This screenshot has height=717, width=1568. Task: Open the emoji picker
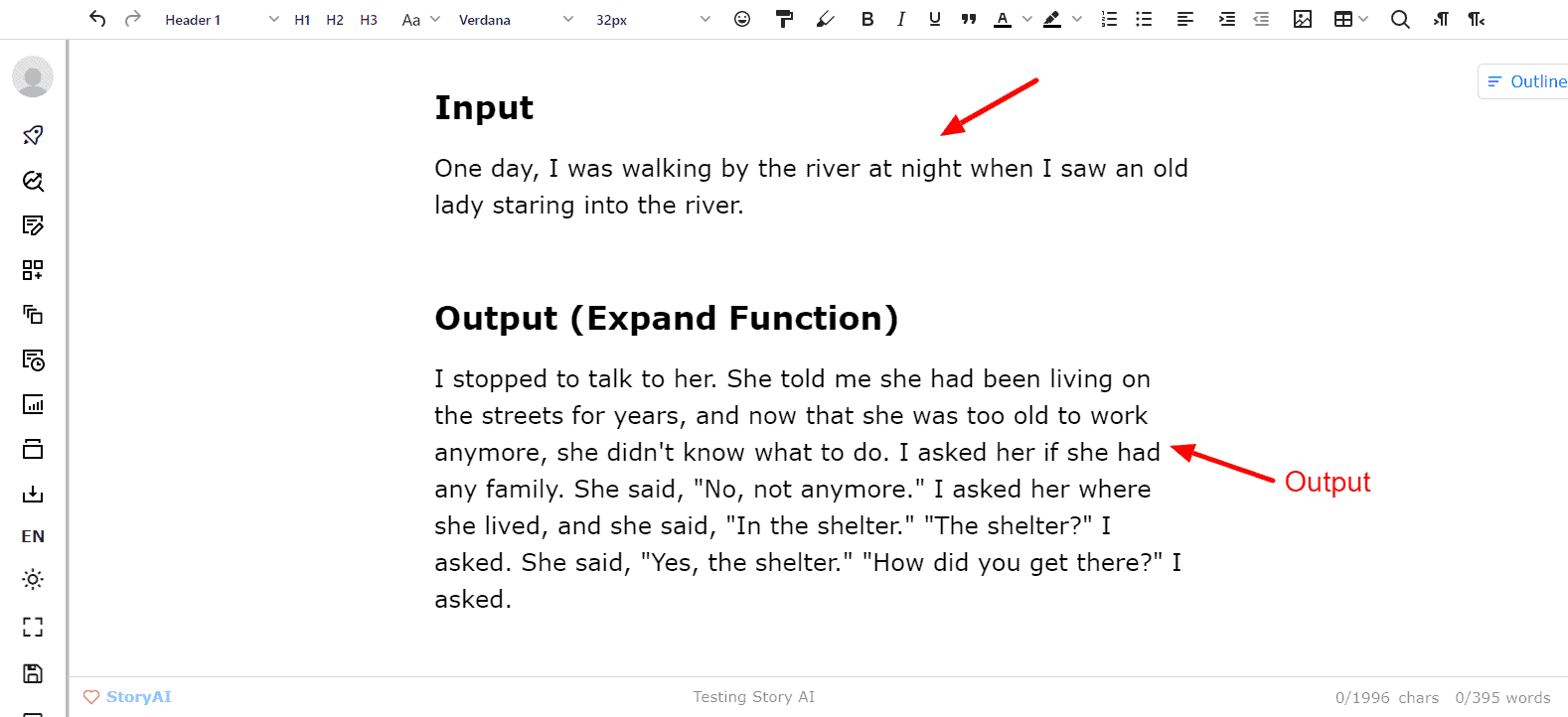[x=741, y=19]
